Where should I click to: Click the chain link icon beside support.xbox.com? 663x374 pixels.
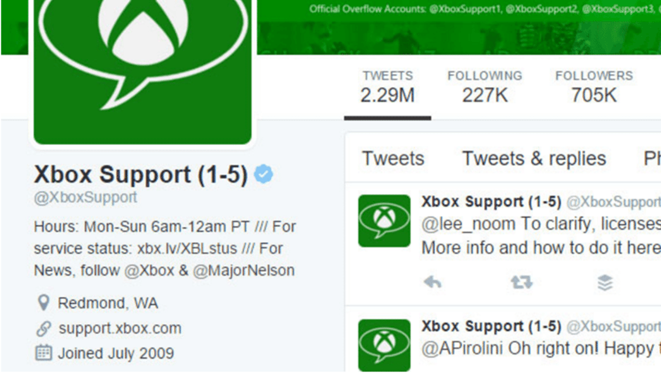[x=44, y=328]
